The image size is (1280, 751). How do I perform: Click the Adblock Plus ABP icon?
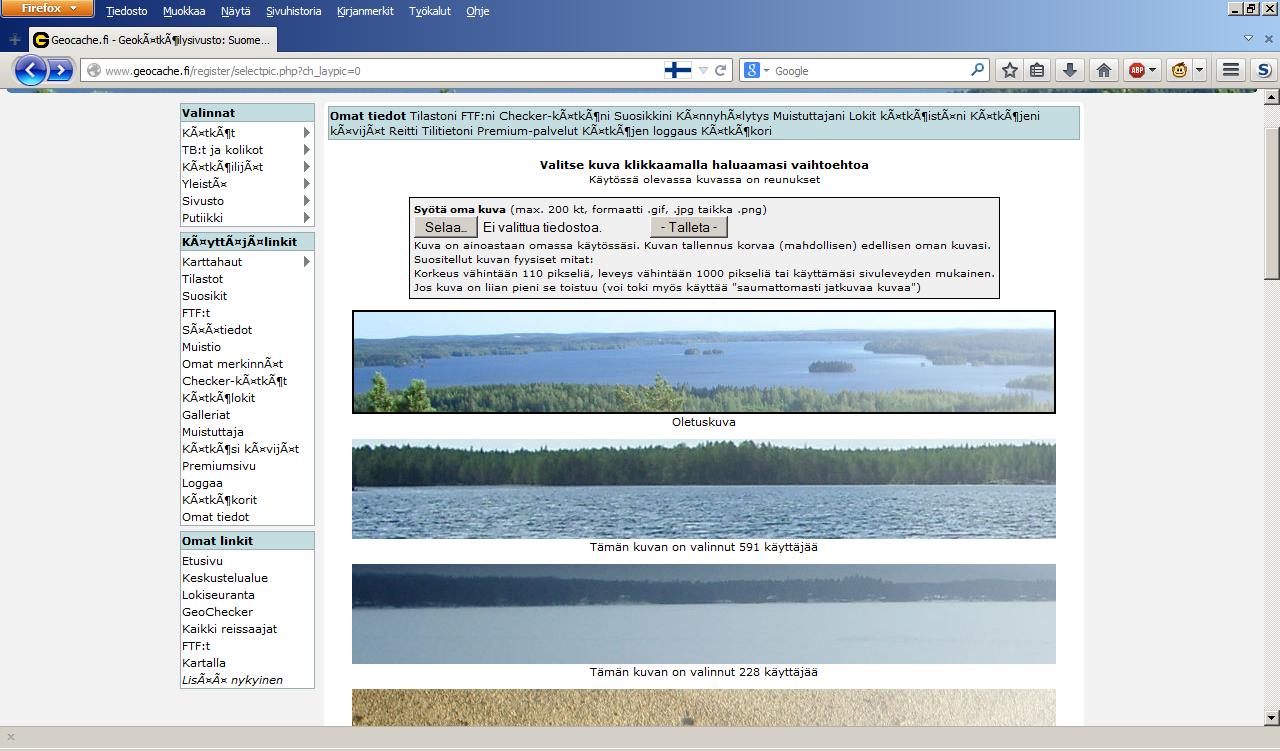click(x=1137, y=70)
